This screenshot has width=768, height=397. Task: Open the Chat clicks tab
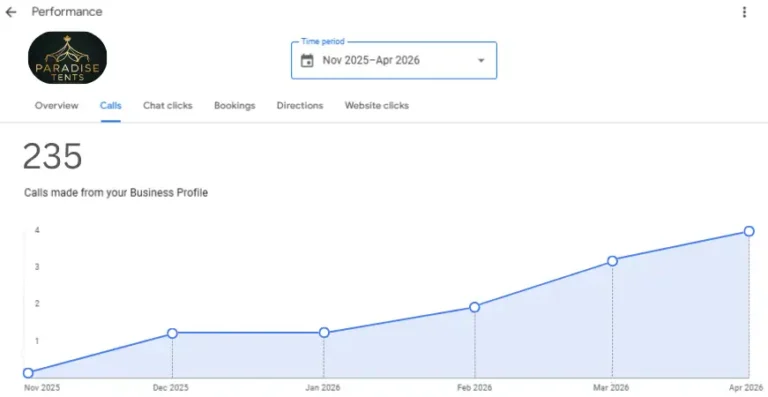pos(168,106)
